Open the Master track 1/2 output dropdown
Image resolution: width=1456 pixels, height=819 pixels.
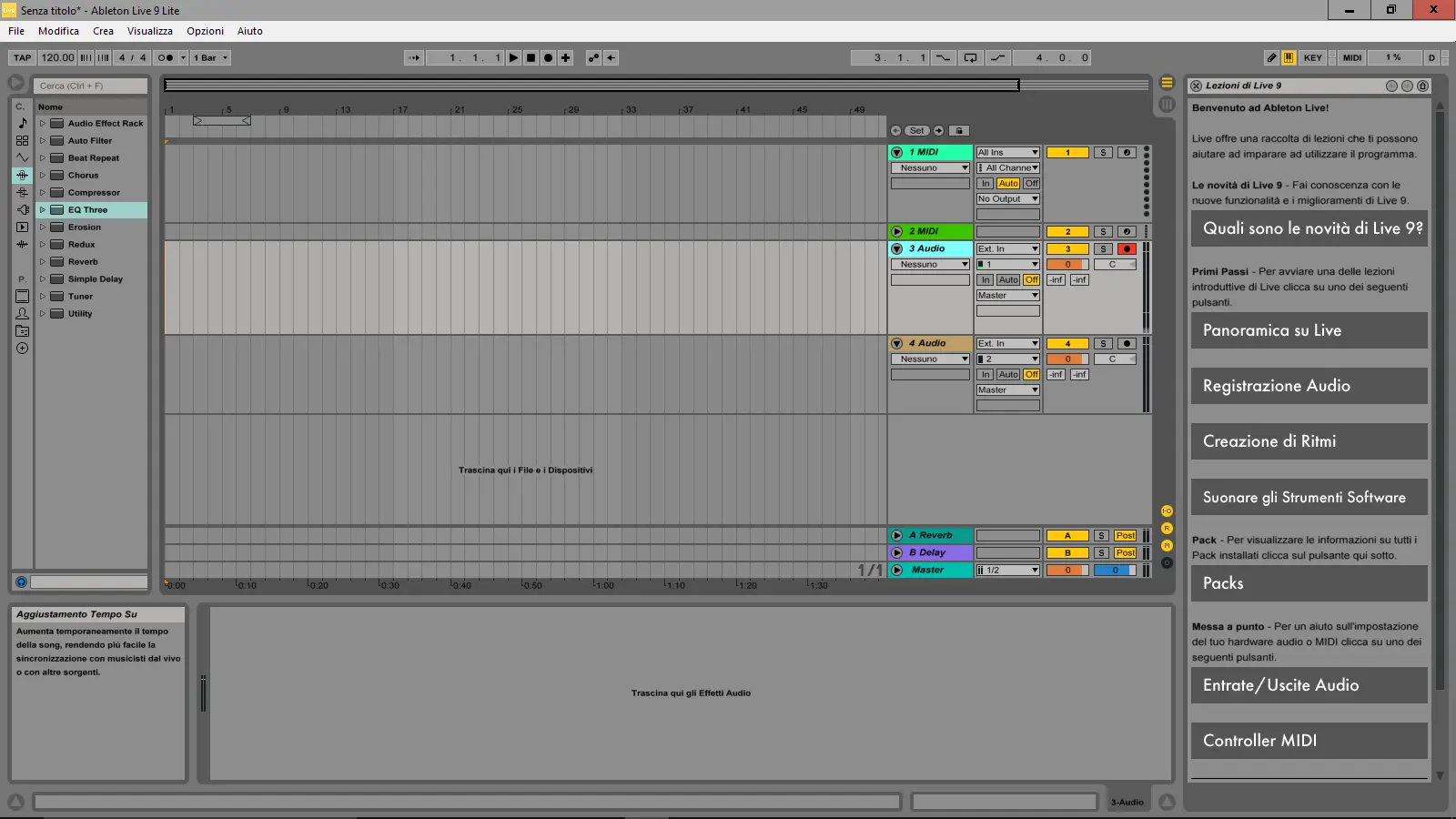[x=1007, y=570]
